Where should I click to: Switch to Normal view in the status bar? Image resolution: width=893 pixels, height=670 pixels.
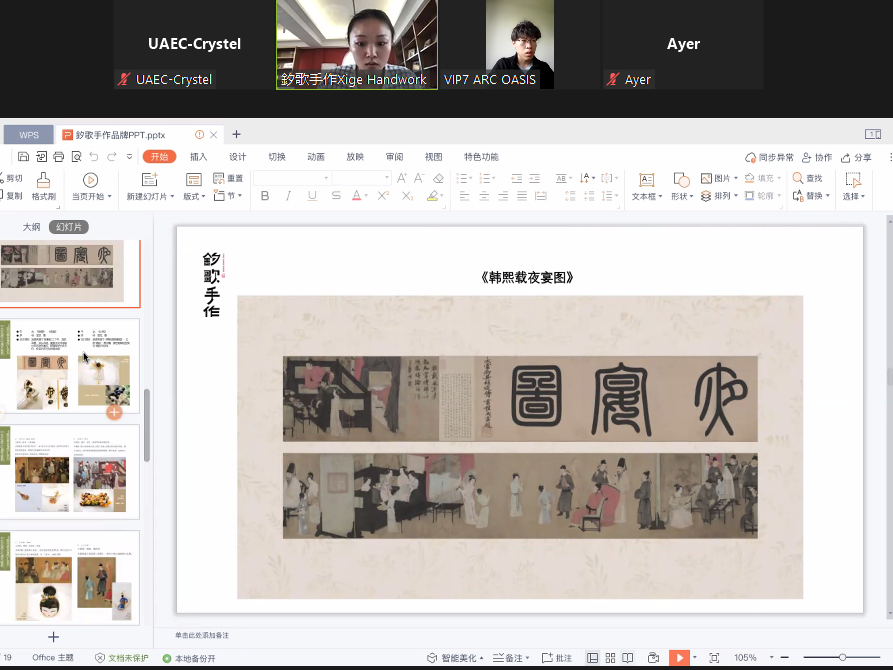[592, 658]
